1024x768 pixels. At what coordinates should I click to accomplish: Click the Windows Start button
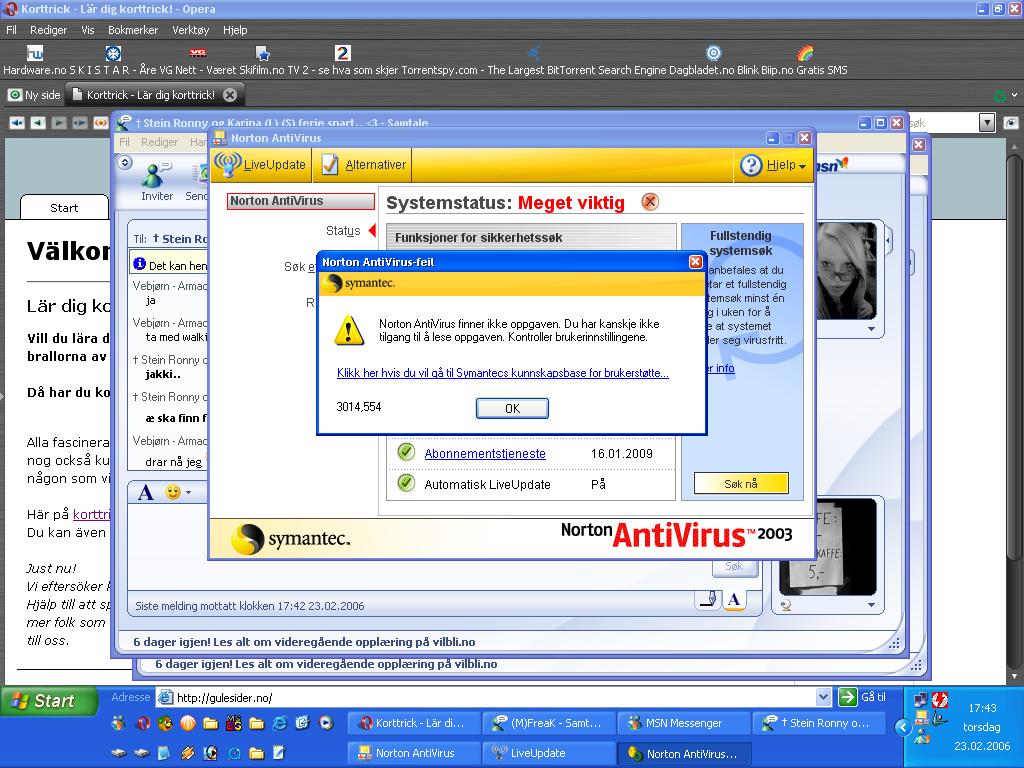(49, 701)
